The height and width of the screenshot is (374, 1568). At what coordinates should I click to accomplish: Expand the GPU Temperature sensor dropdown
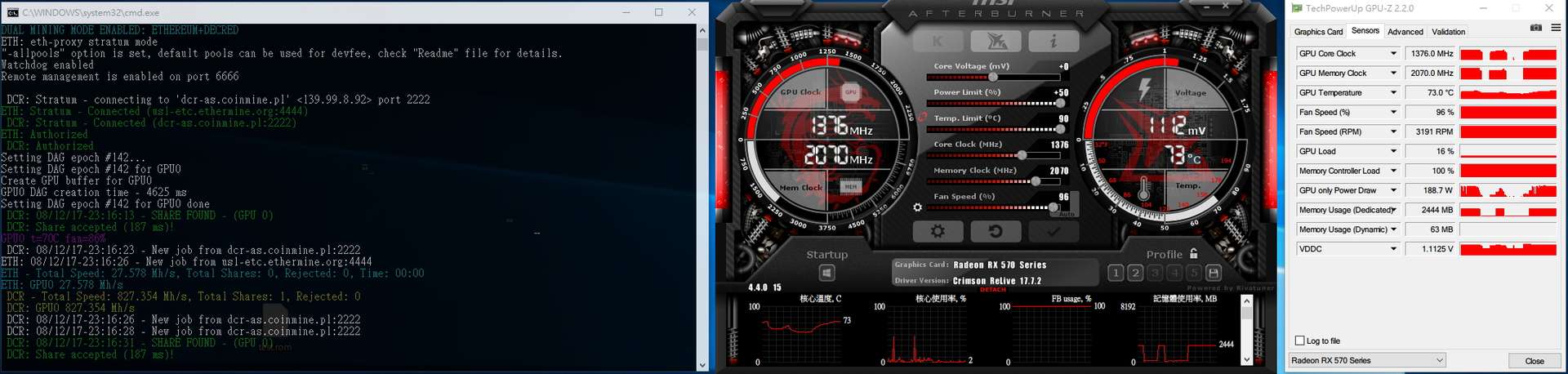pos(1393,93)
